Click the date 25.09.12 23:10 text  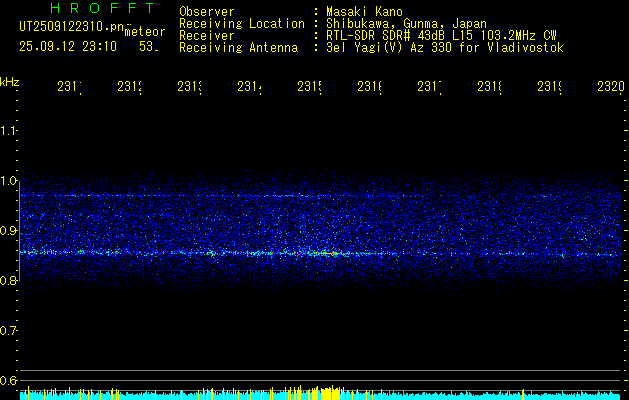[68, 47]
